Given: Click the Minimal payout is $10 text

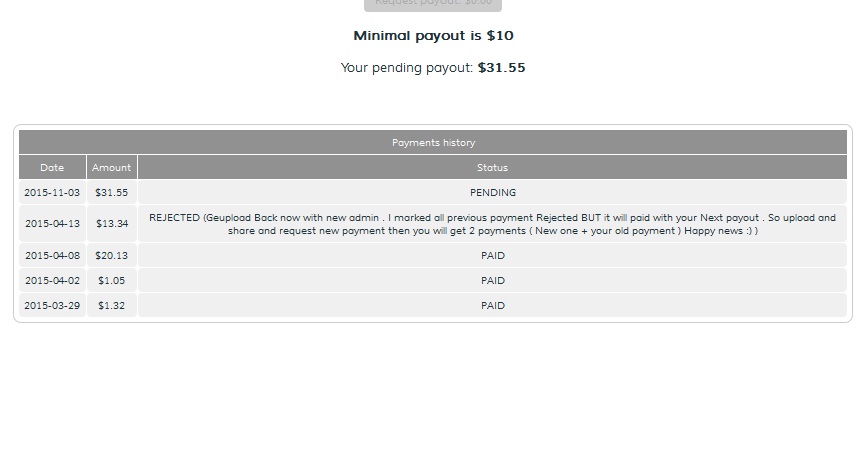Looking at the screenshot, I should [433, 36].
